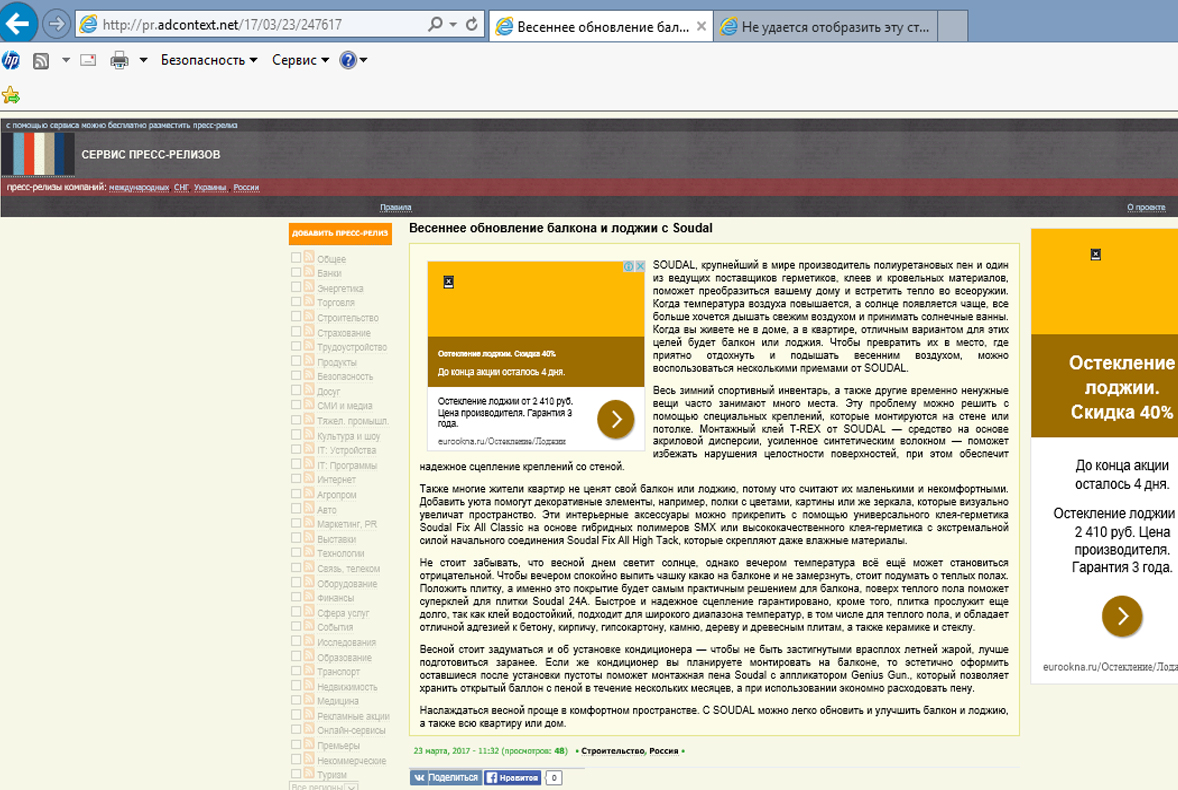Check the Технологии category checkbox
The image size is (1178, 790).
click(296, 552)
